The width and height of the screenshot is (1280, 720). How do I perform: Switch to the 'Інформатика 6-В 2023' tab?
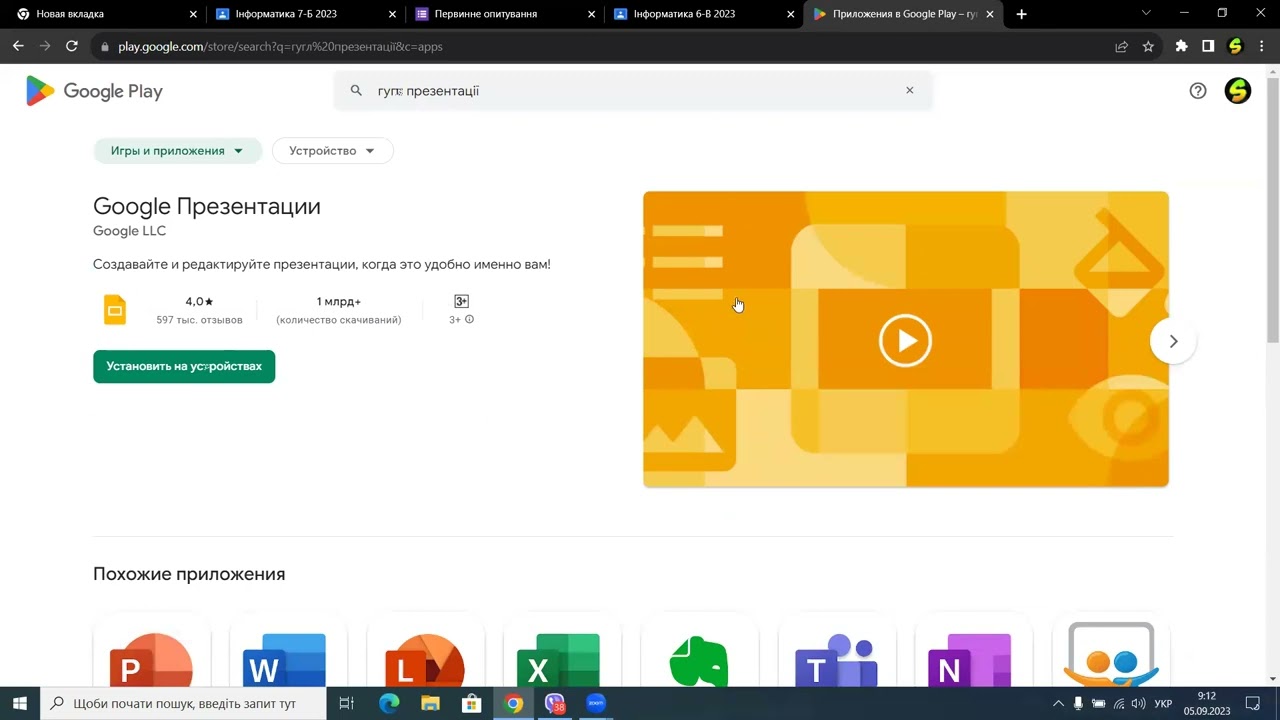click(703, 14)
